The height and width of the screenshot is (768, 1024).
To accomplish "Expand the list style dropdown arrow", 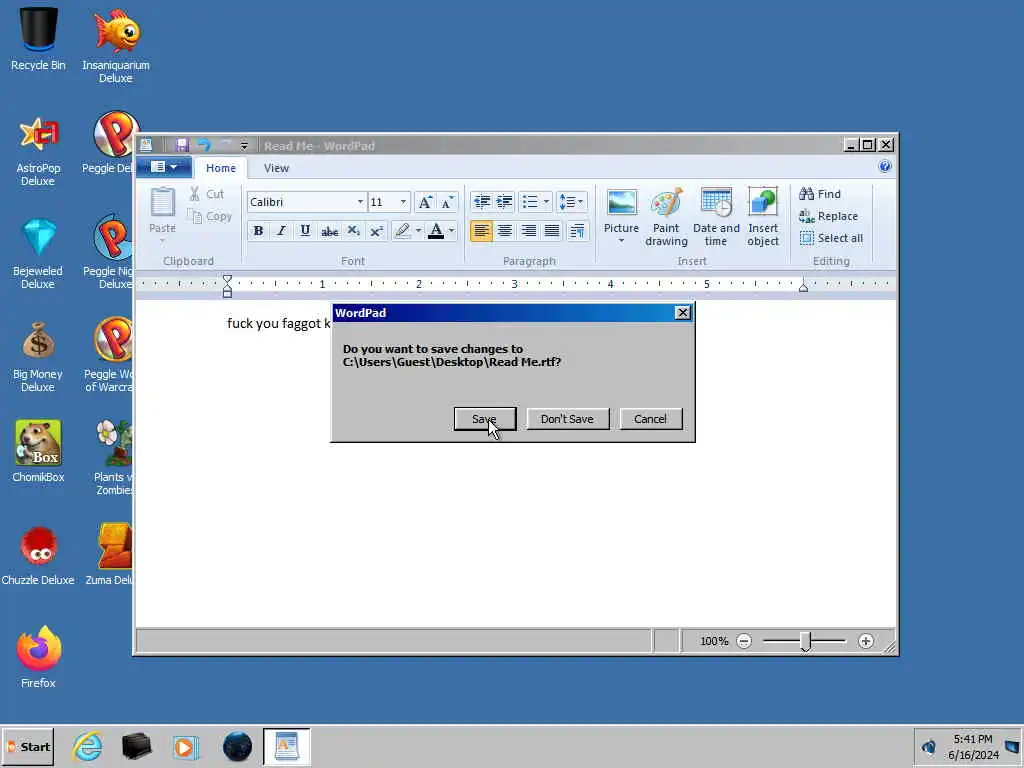I will pyautogui.click(x=547, y=202).
